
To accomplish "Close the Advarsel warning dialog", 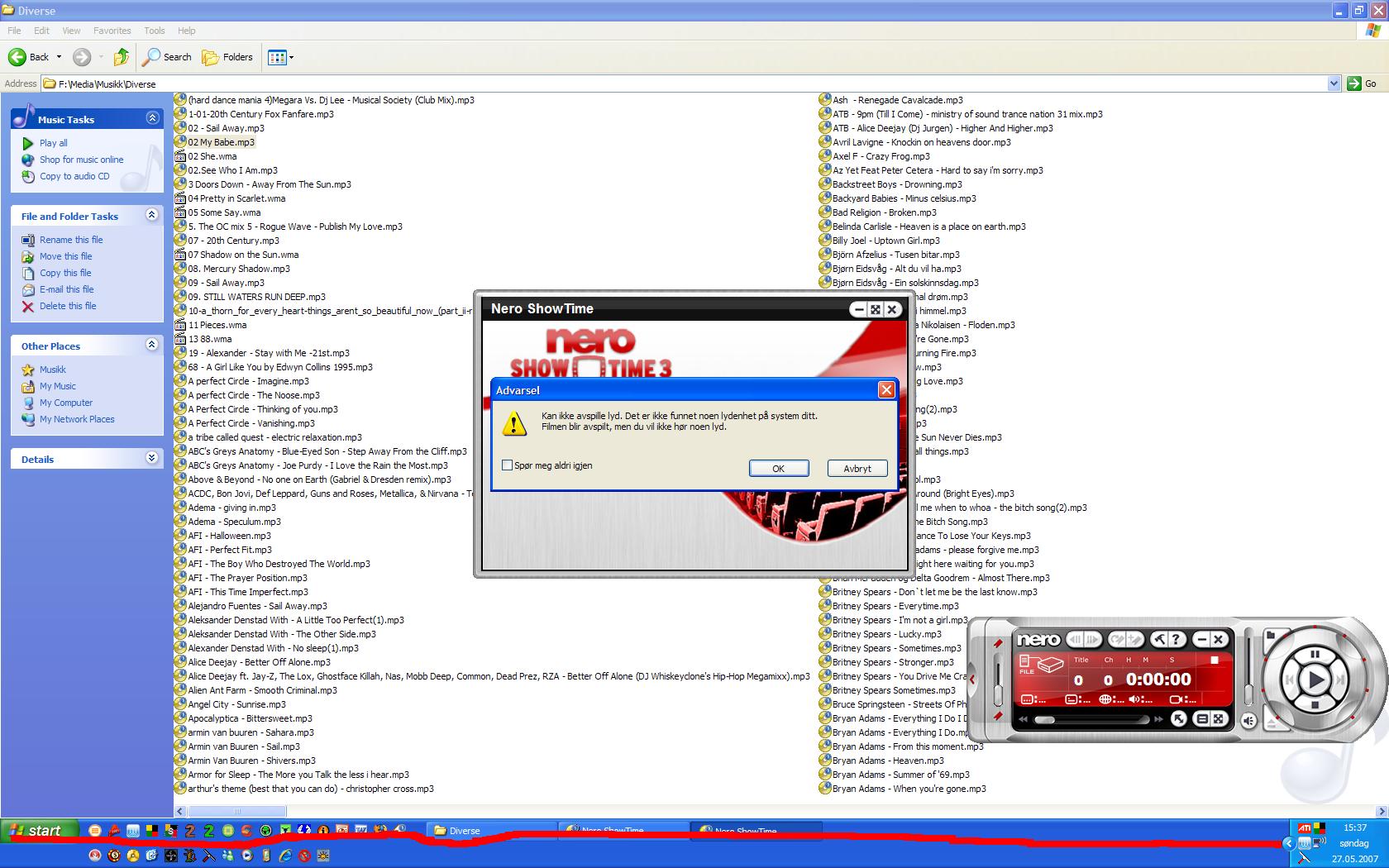I will pos(886,389).
